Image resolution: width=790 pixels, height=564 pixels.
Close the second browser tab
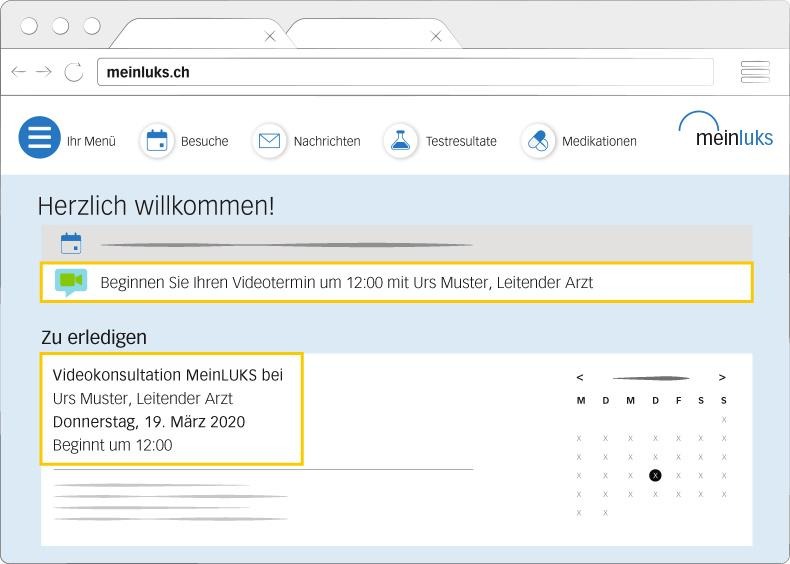coord(436,36)
